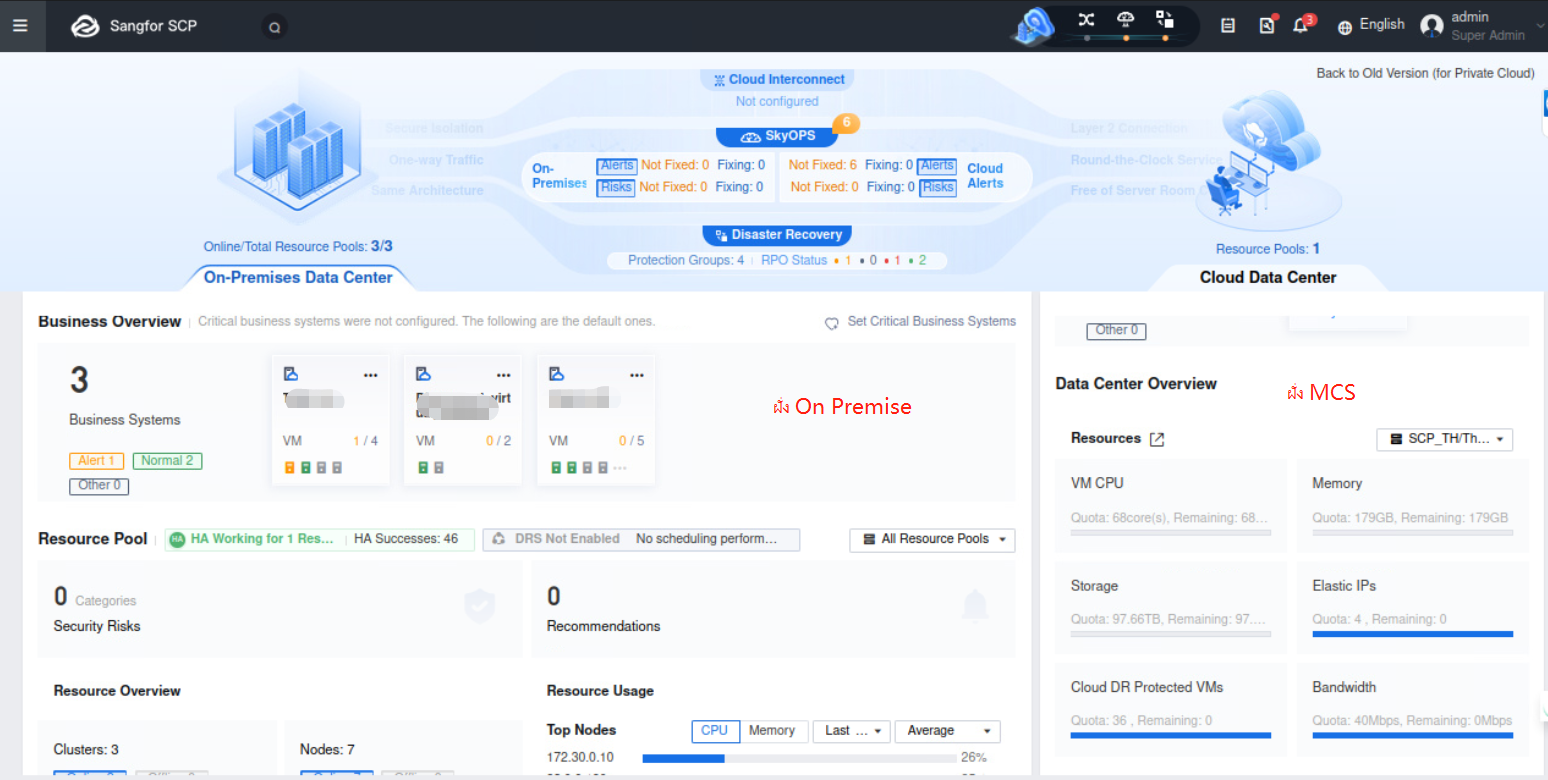The height and width of the screenshot is (780, 1548).
Task: Click the Set Critical Business Systems icon
Action: 831,323
